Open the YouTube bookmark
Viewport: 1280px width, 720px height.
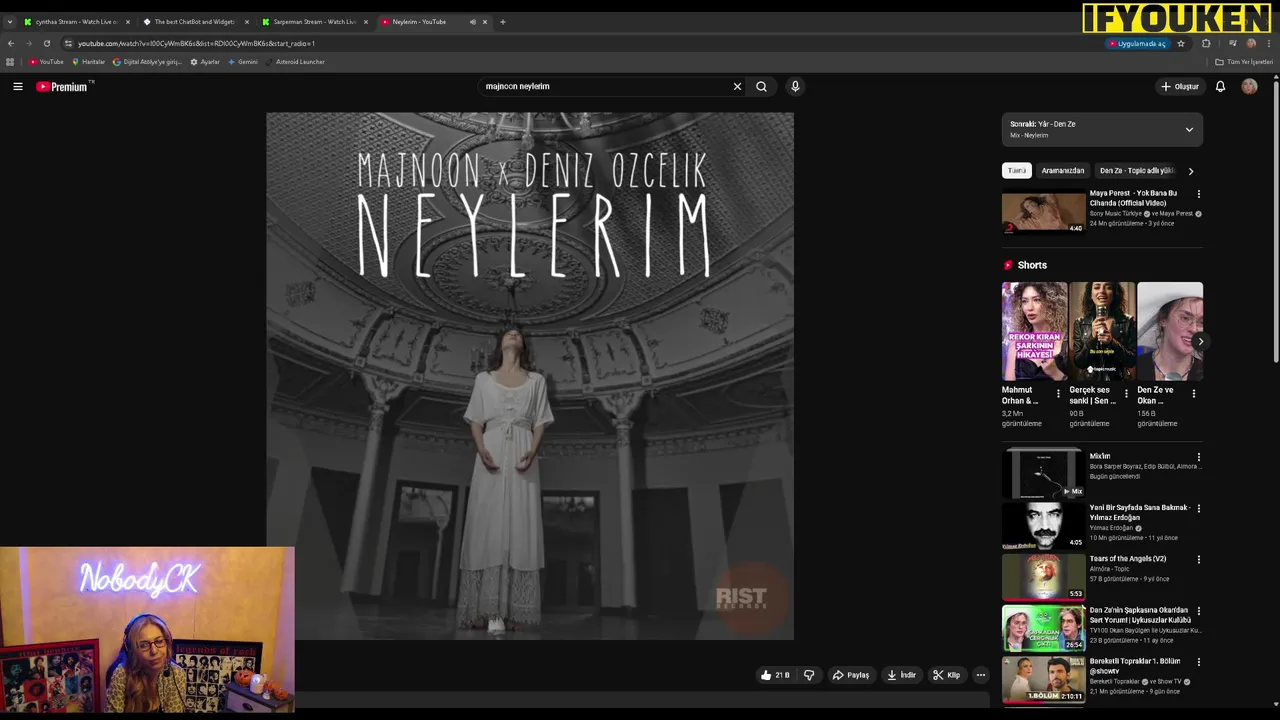pyautogui.click(x=46, y=62)
